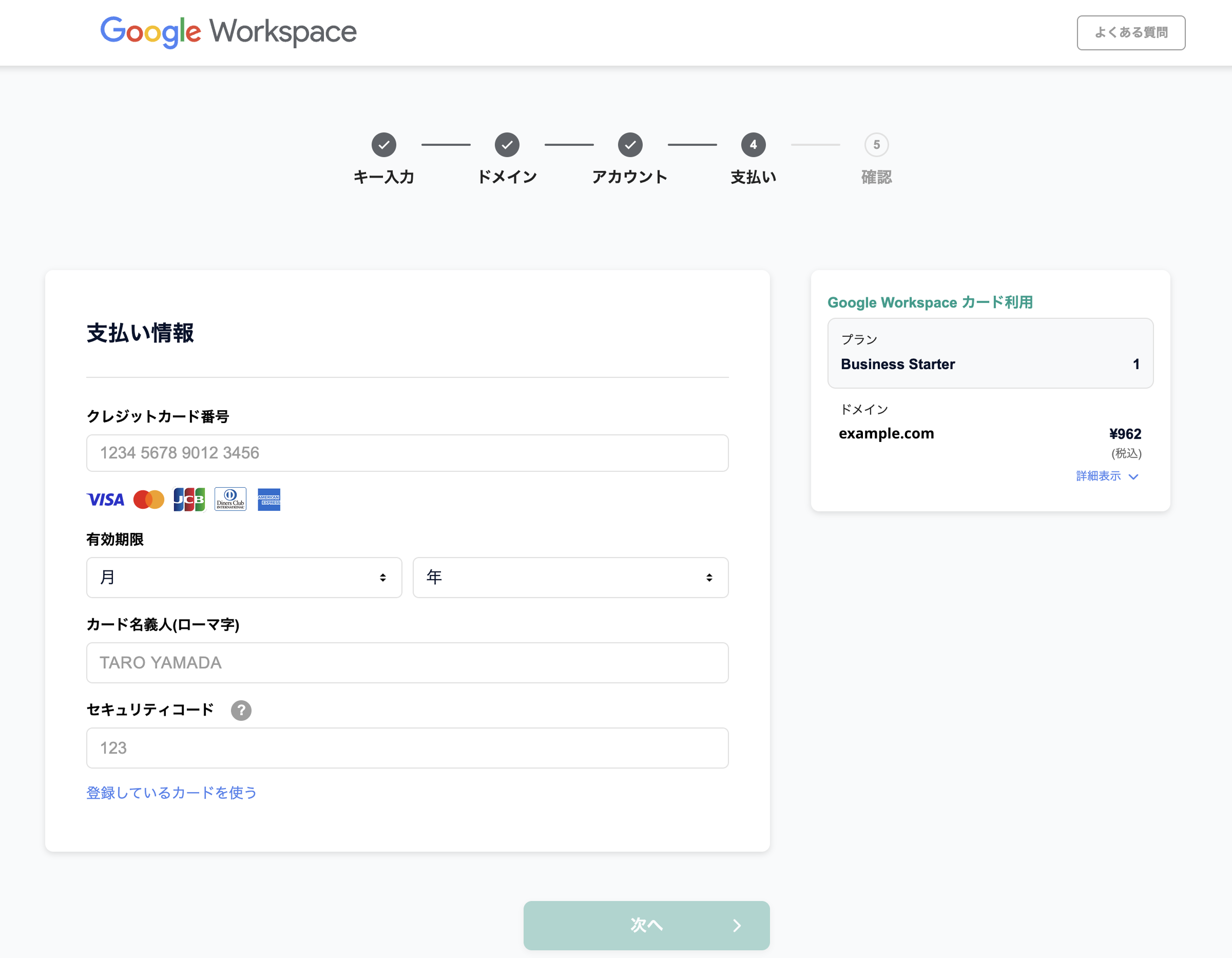Open the security code help tooltip icon

pyautogui.click(x=241, y=711)
